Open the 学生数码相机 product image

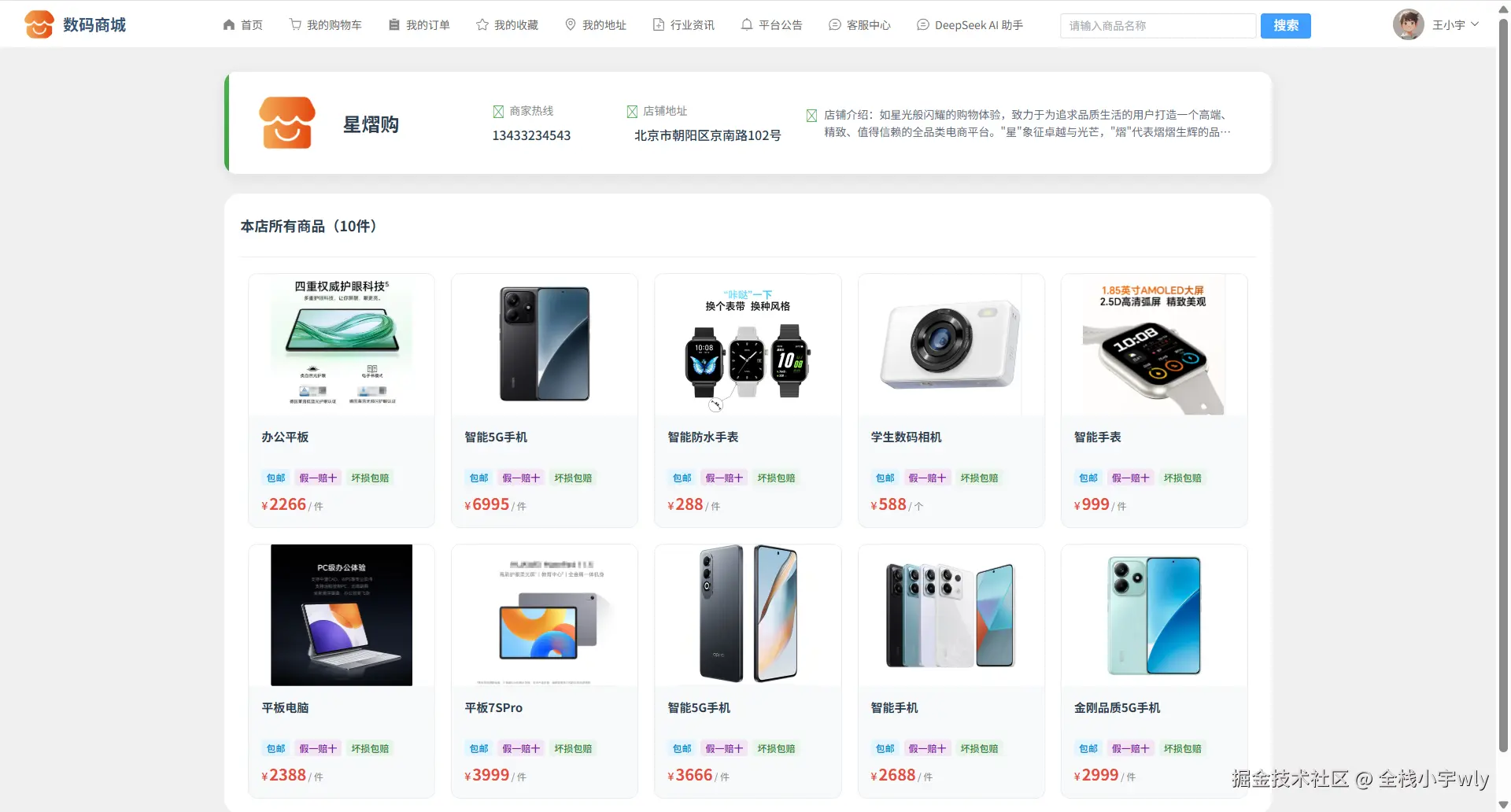point(951,345)
